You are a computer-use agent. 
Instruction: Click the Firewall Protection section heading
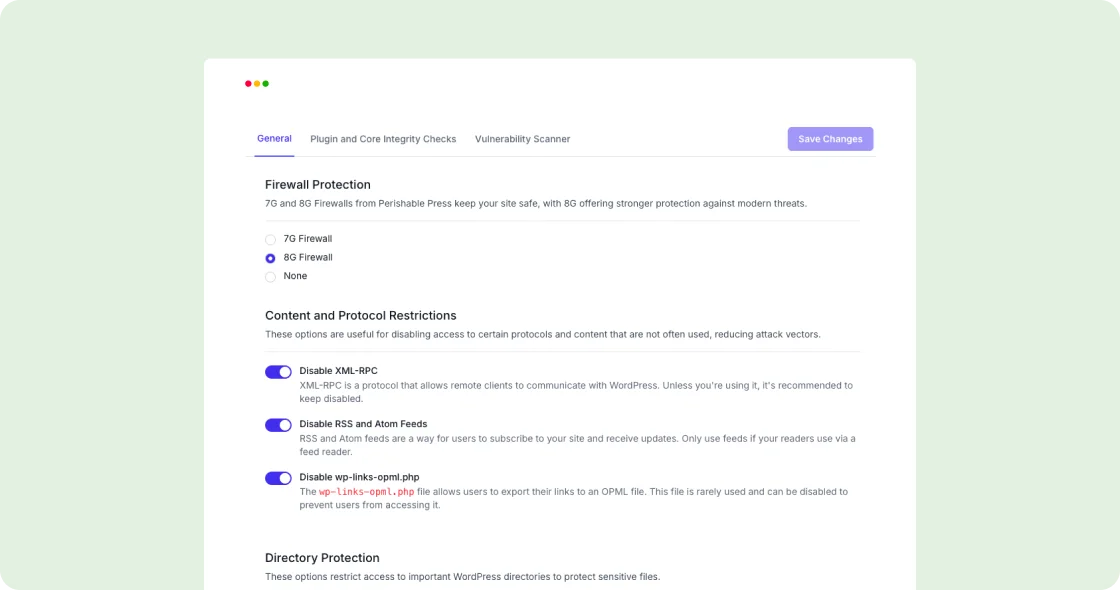(318, 185)
